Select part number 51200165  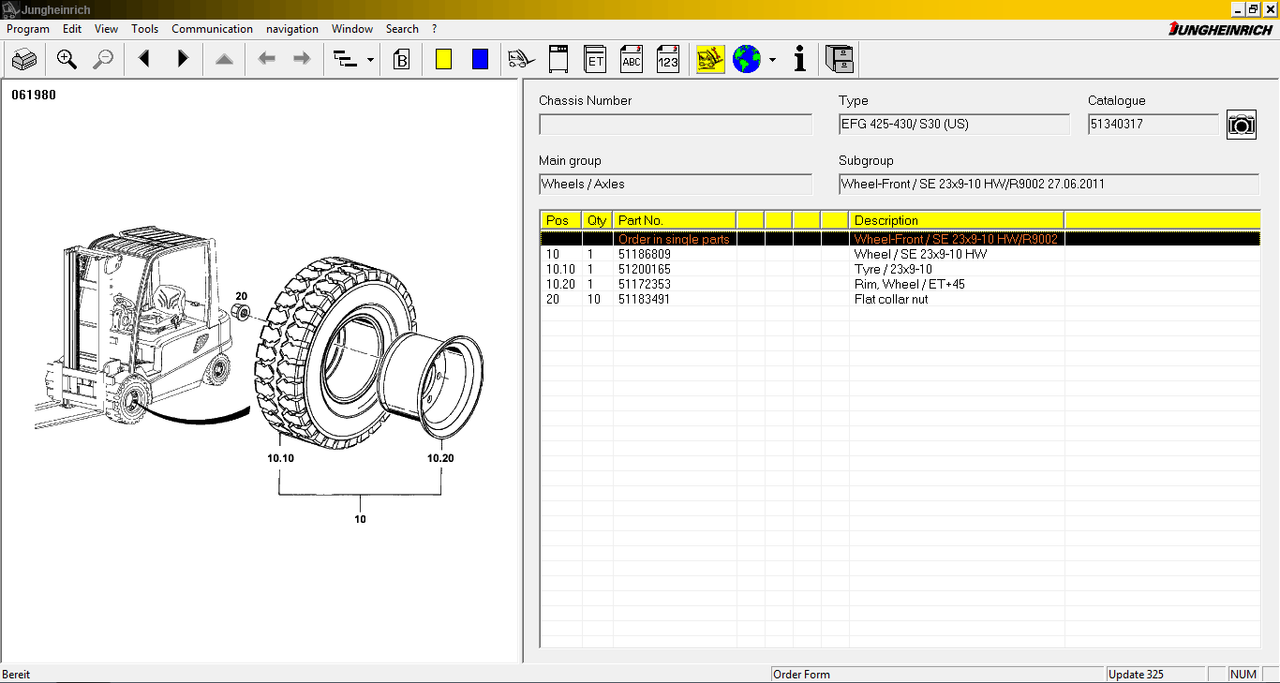pos(644,269)
